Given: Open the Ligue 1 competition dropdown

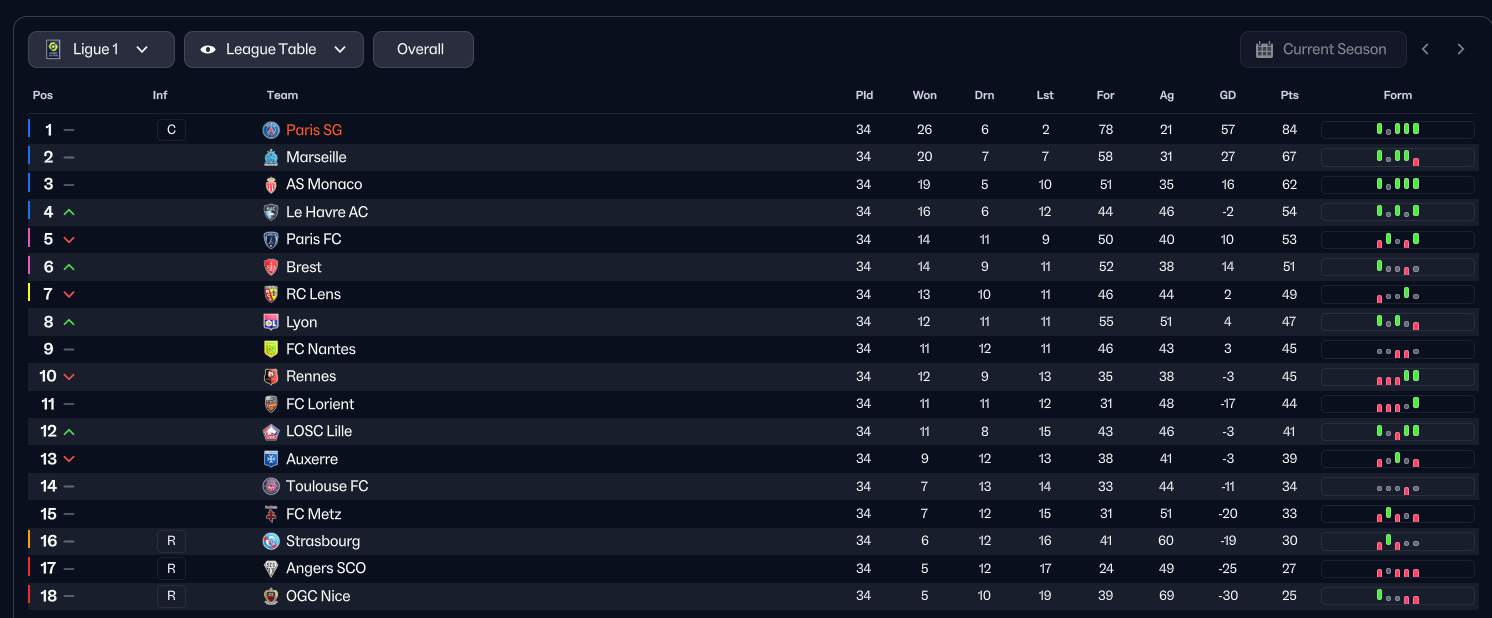Looking at the screenshot, I should 101,49.
